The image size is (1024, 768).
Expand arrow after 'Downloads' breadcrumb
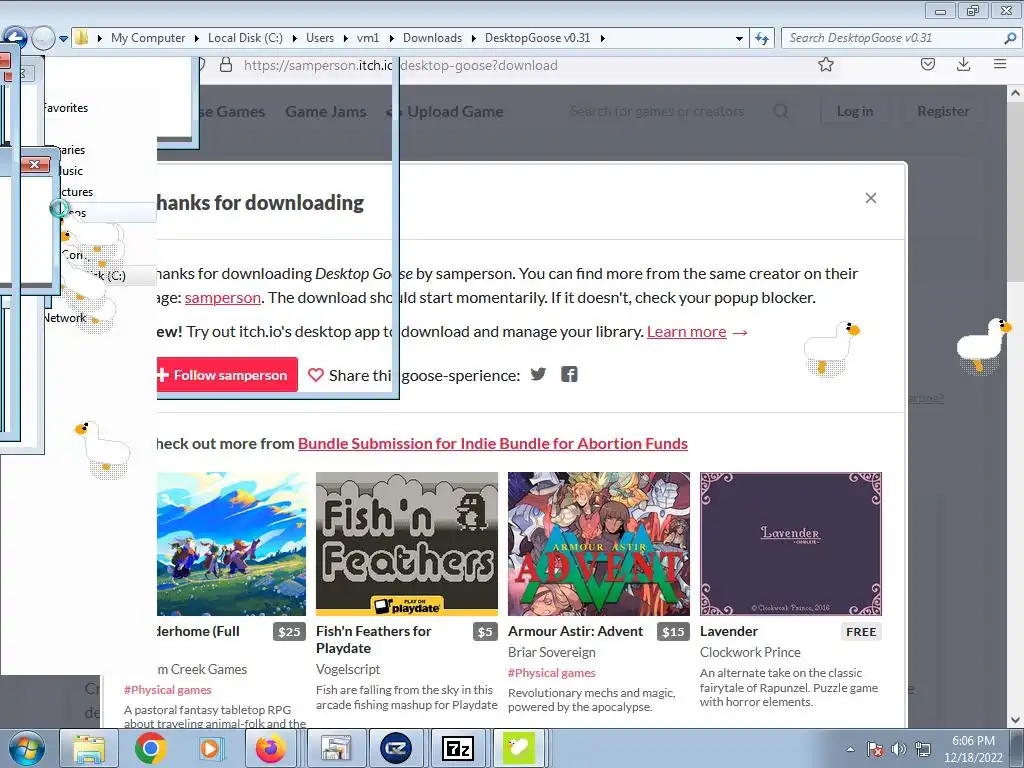point(473,38)
